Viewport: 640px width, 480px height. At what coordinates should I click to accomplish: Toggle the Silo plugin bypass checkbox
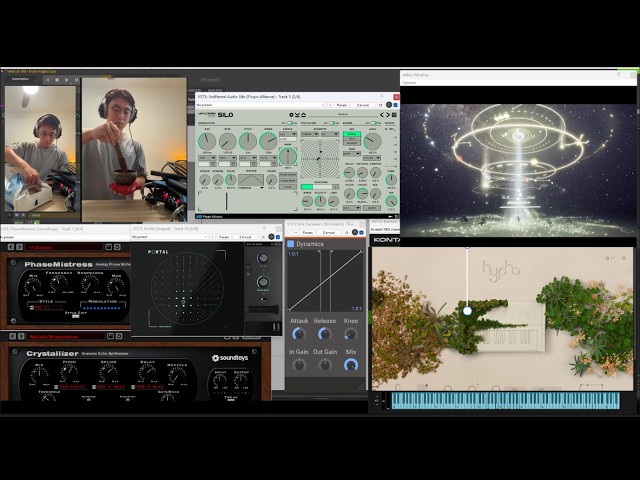pyautogui.click(x=396, y=105)
